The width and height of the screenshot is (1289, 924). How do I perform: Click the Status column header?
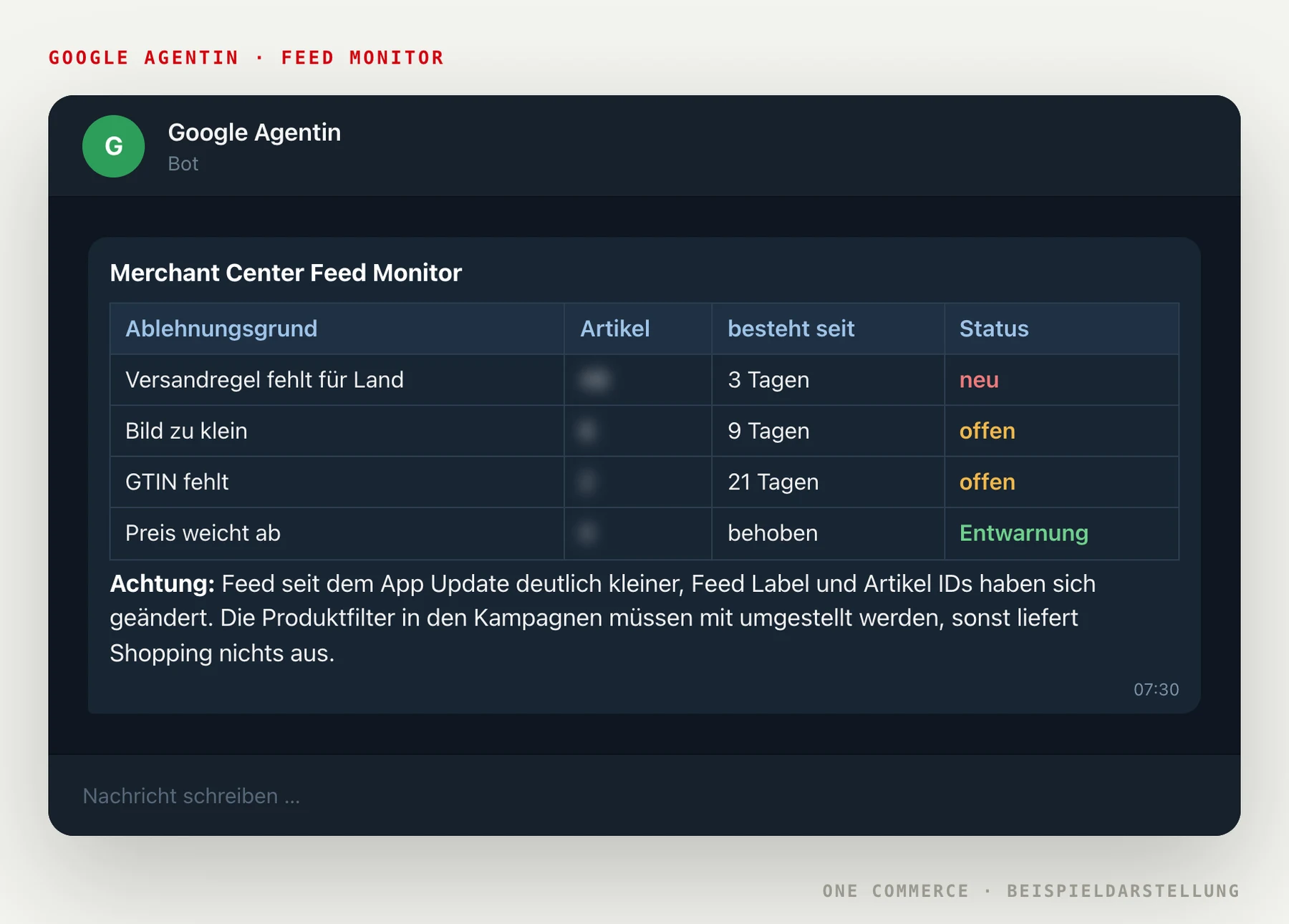coord(1061,329)
